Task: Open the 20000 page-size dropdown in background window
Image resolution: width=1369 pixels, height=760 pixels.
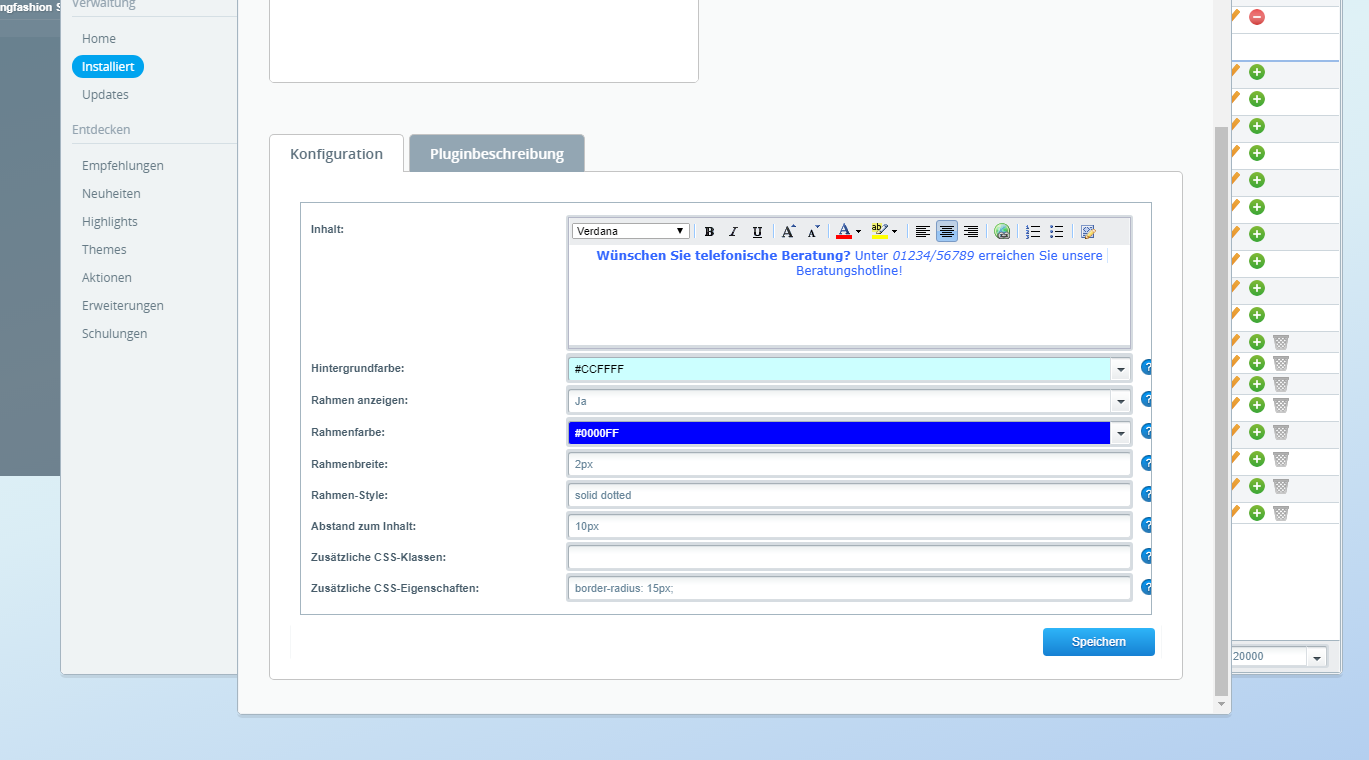Action: [1316, 657]
